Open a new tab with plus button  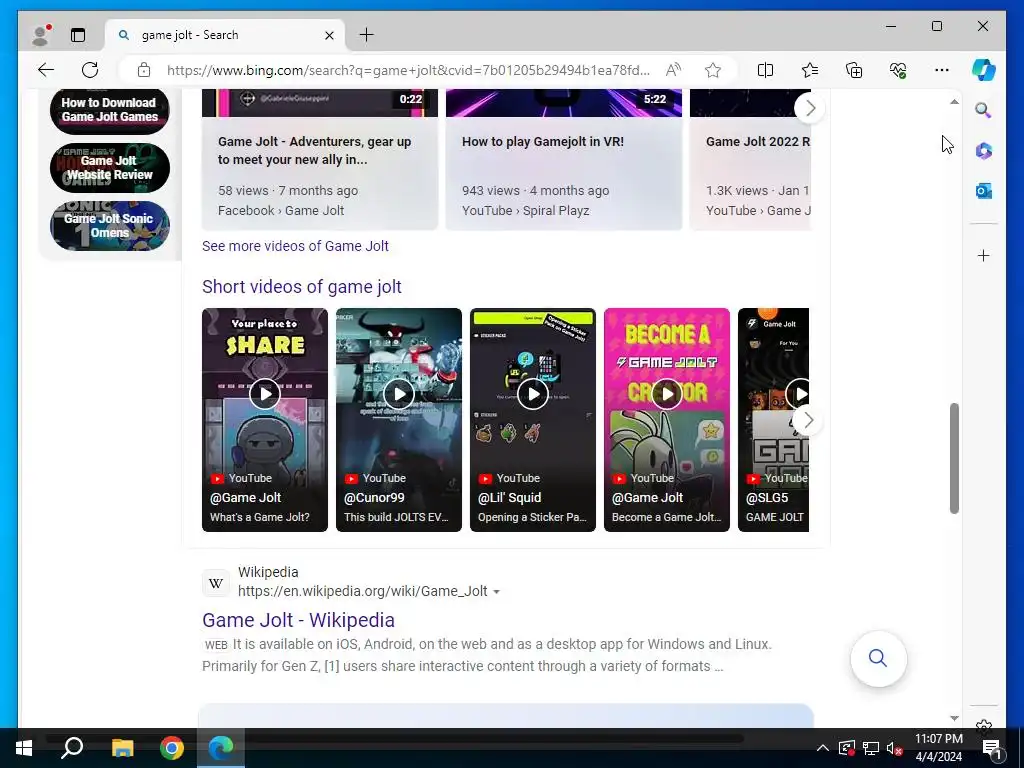pyautogui.click(x=367, y=35)
